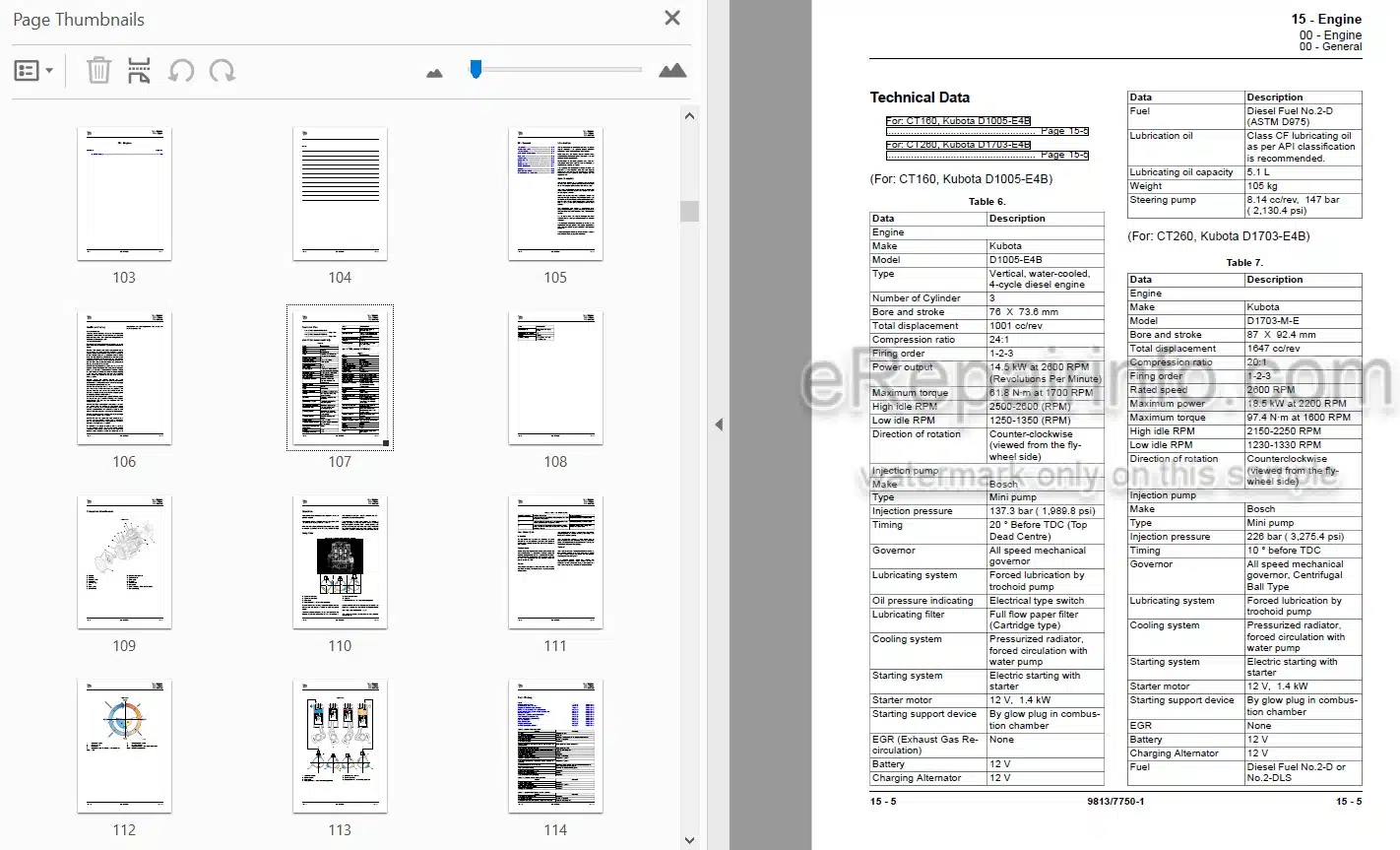Select page 113 thumbnail
This screenshot has height=850, width=1400.
[x=340, y=747]
